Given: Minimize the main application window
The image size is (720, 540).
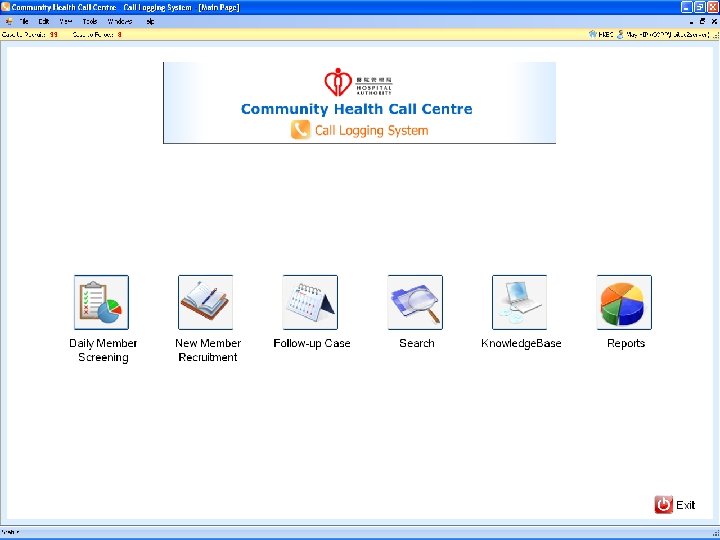Looking at the screenshot, I should pos(686,7).
